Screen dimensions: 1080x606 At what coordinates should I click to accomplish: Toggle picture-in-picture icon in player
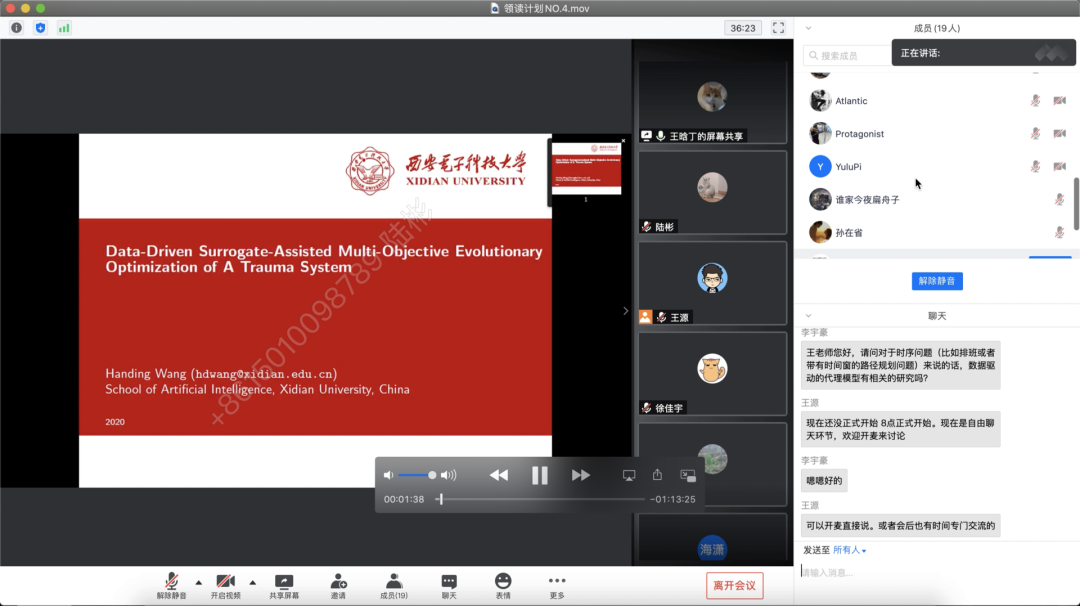click(x=688, y=475)
